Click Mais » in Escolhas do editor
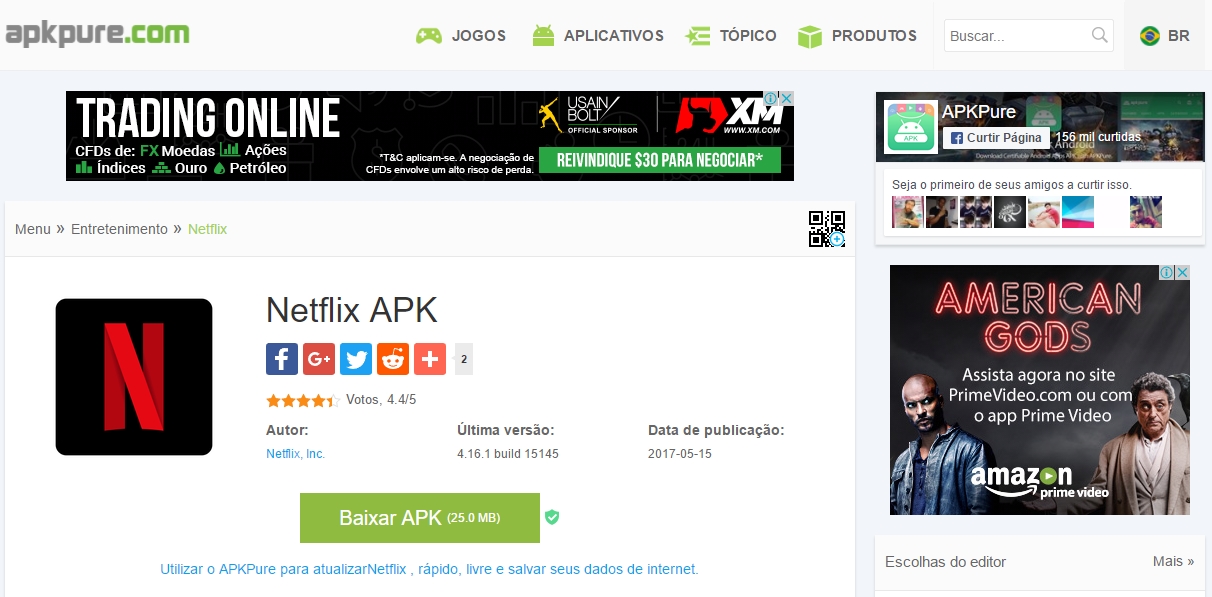The width and height of the screenshot is (1212, 597). (x=1173, y=561)
